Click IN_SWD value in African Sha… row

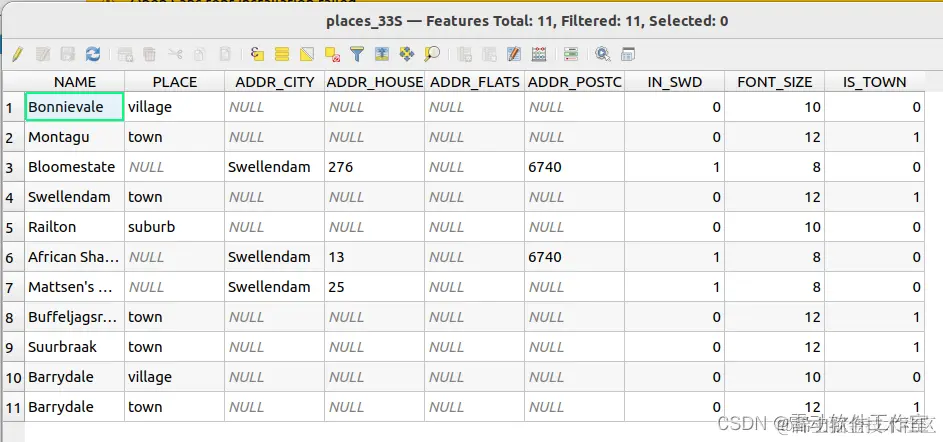click(674, 257)
